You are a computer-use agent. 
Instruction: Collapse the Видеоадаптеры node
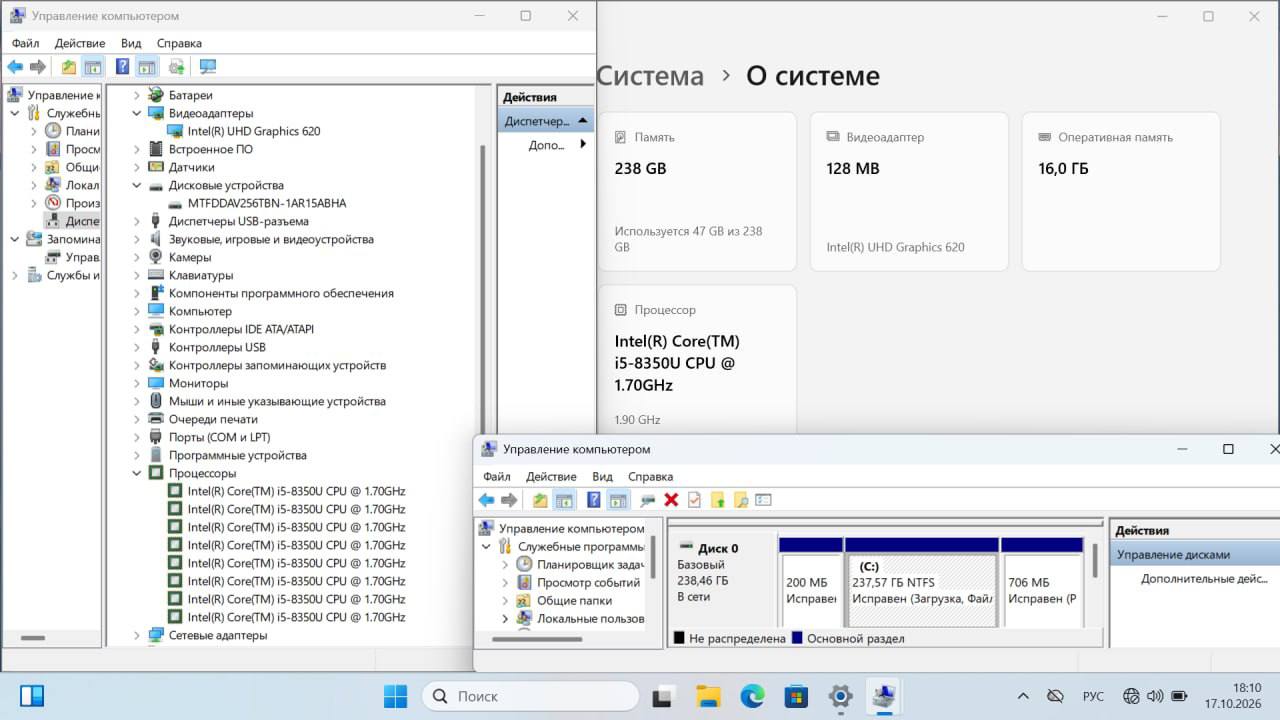tap(138, 113)
